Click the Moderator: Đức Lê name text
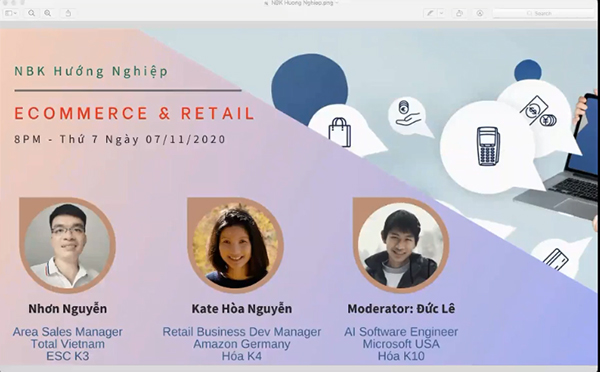 point(401,308)
